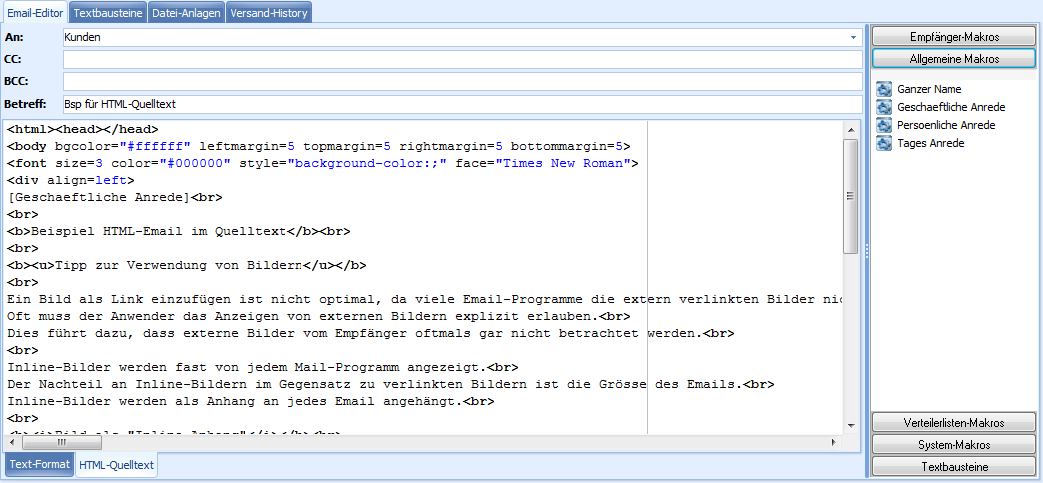Click the line starting "Oft muss der Anwender"
Screen dimensions: 1043x483
[319, 316]
